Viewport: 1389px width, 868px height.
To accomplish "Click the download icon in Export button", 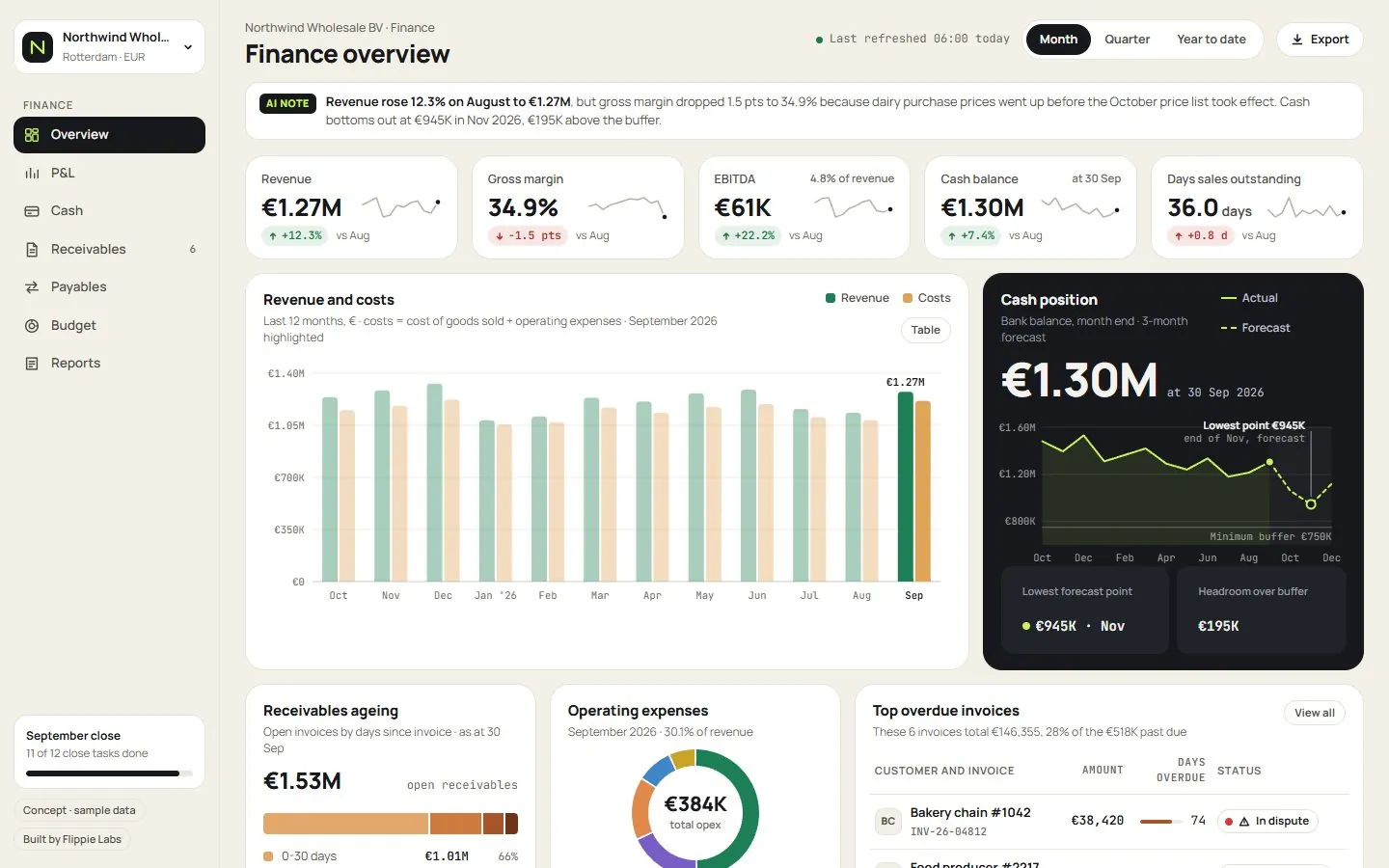I will pos(1297,40).
